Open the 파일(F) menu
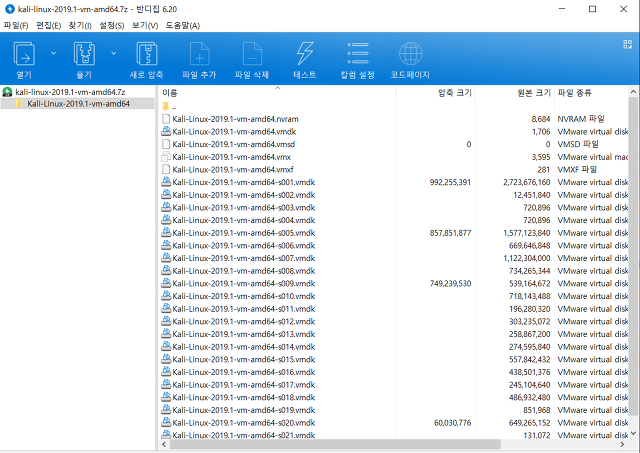640x453 pixels. point(16,26)
